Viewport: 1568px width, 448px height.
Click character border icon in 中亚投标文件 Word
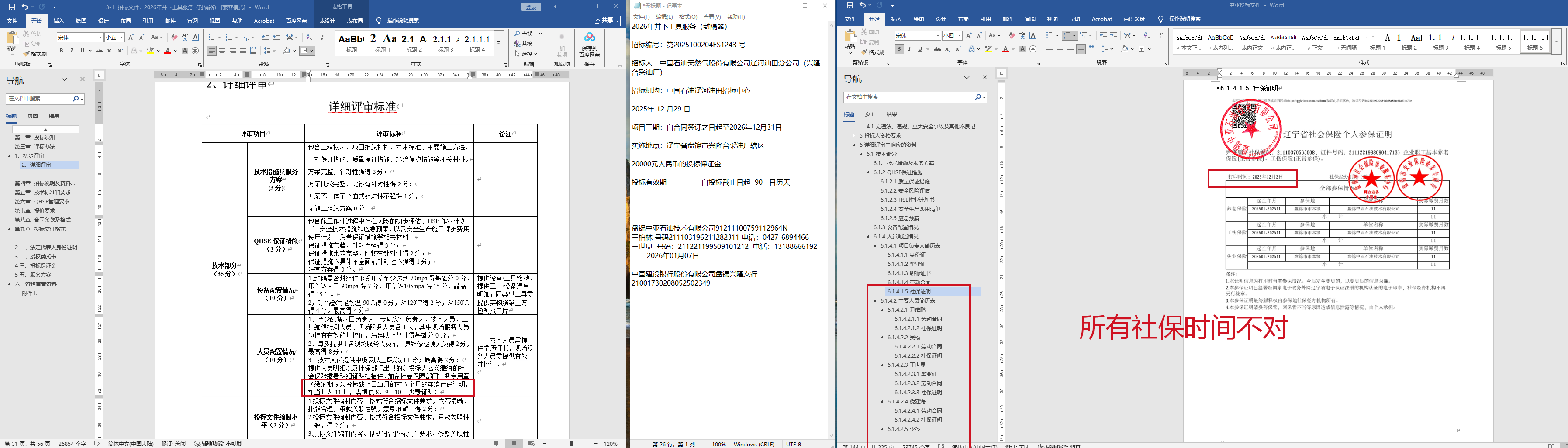pyautogui.click(x=1033, y=35)
